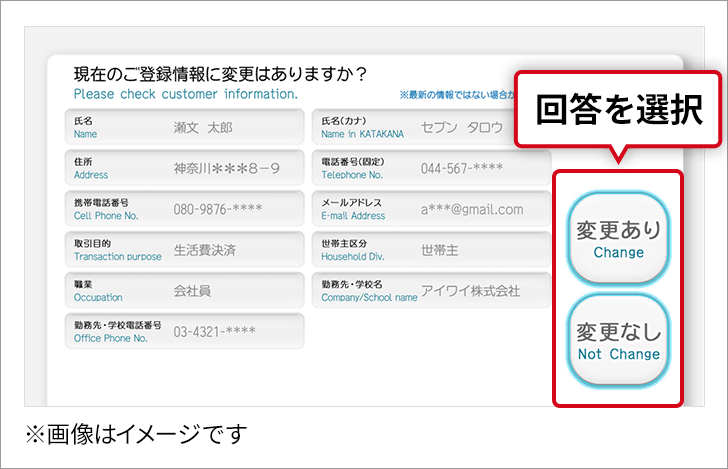Viewport: 728px width, 469px height.
Task: Select the Company/School name field
Action: (x=431, y=291)
